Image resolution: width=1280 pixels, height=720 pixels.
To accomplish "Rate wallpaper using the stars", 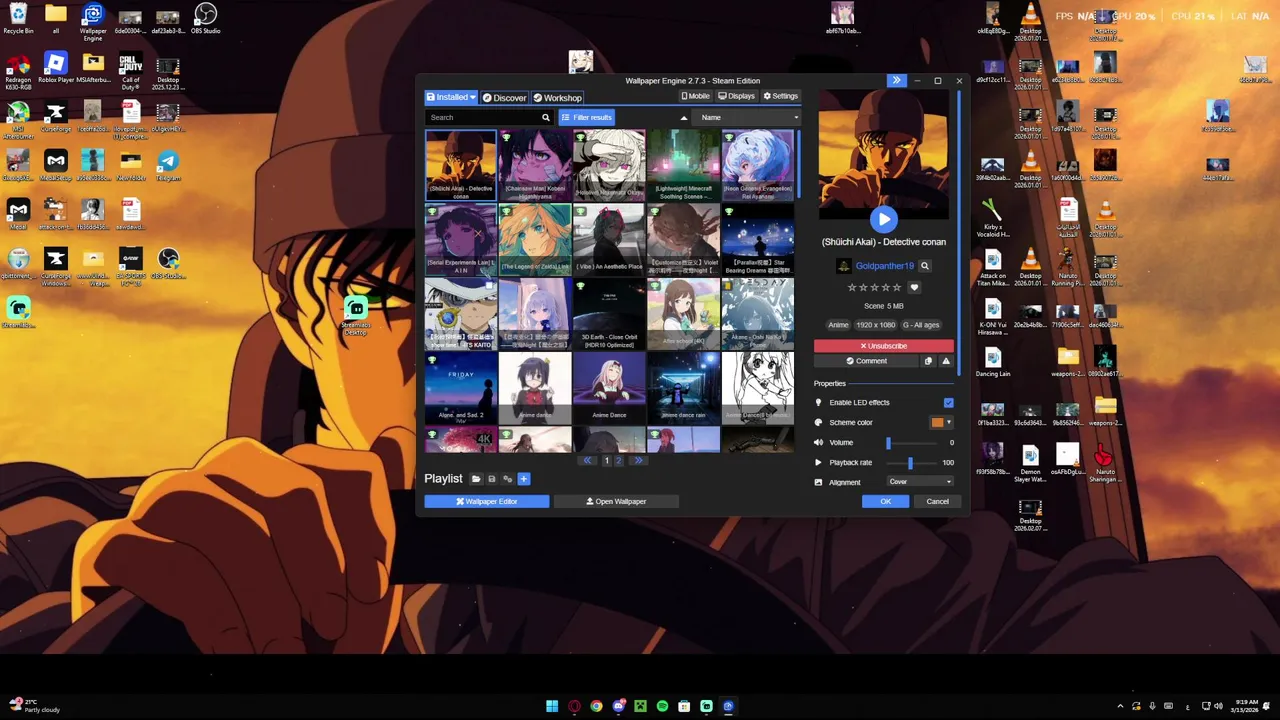I will (874, 287).
